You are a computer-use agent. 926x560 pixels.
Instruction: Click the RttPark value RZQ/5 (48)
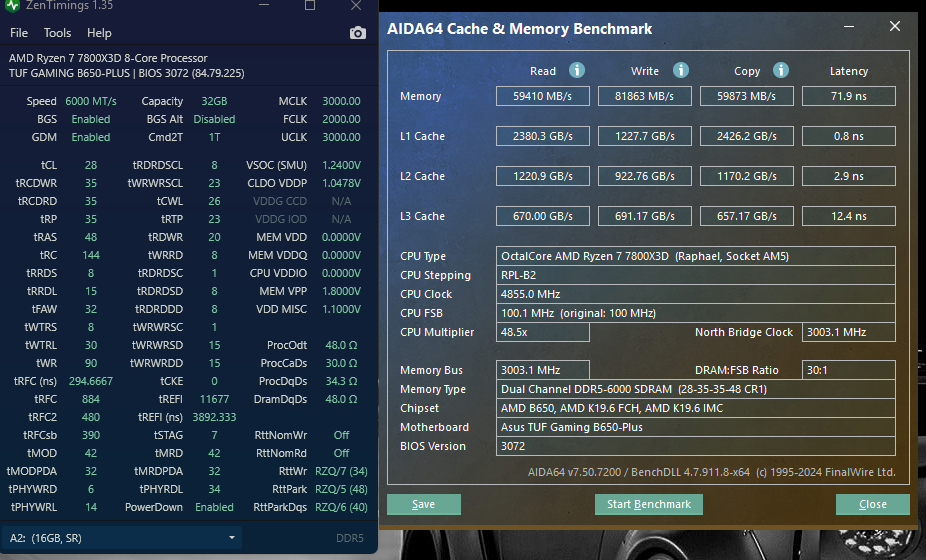341,489
